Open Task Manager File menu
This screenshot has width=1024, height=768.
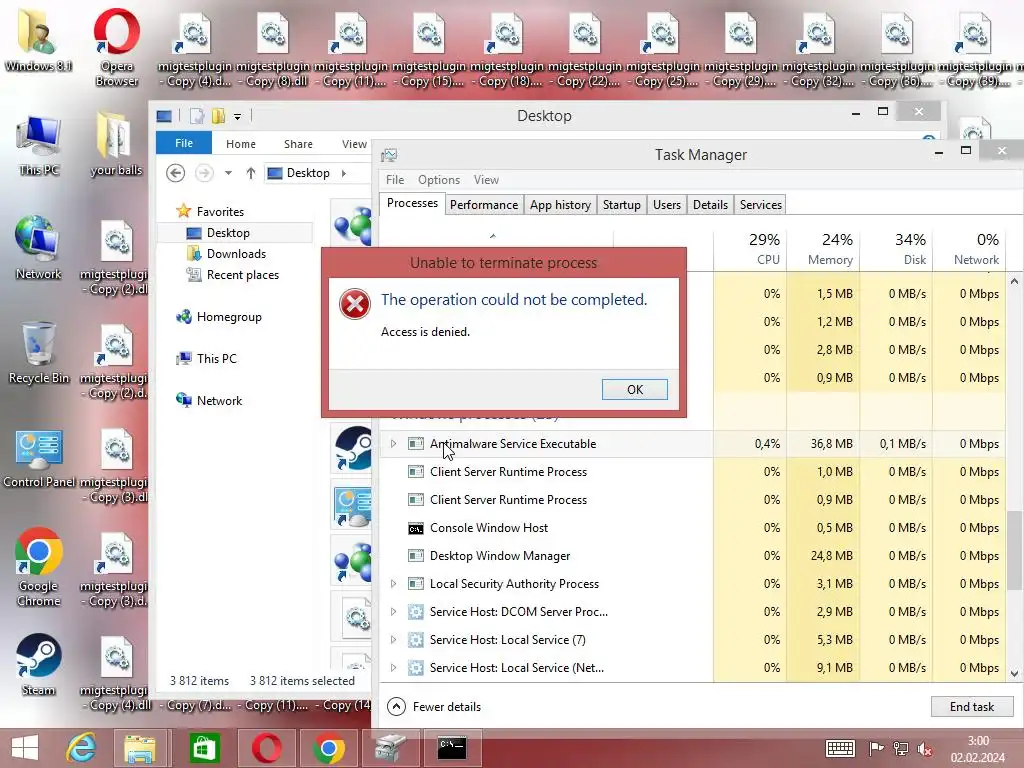(x=394, y=180)
